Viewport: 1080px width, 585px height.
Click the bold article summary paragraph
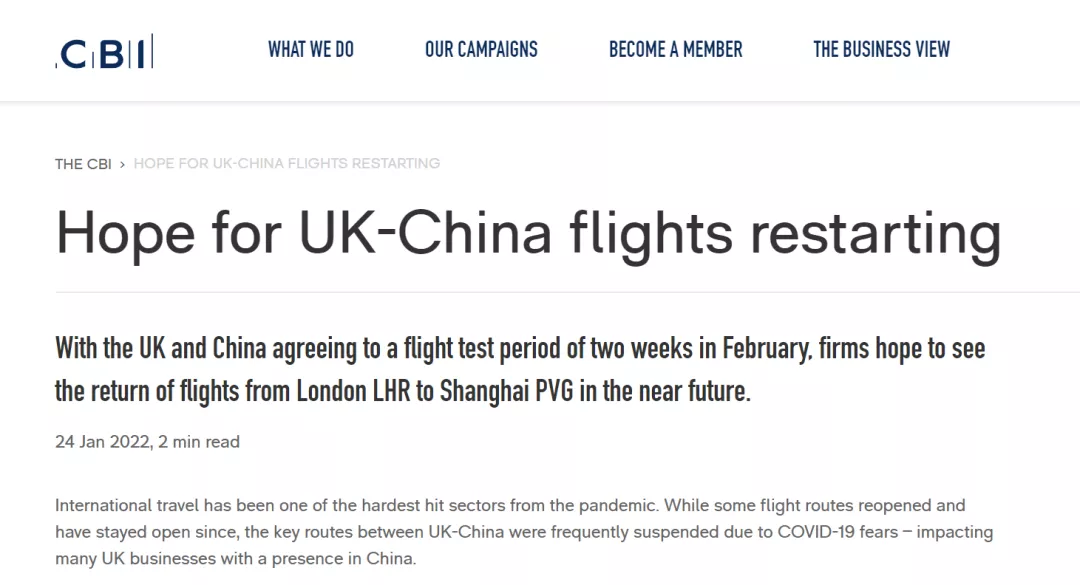[x=520, y=369]
